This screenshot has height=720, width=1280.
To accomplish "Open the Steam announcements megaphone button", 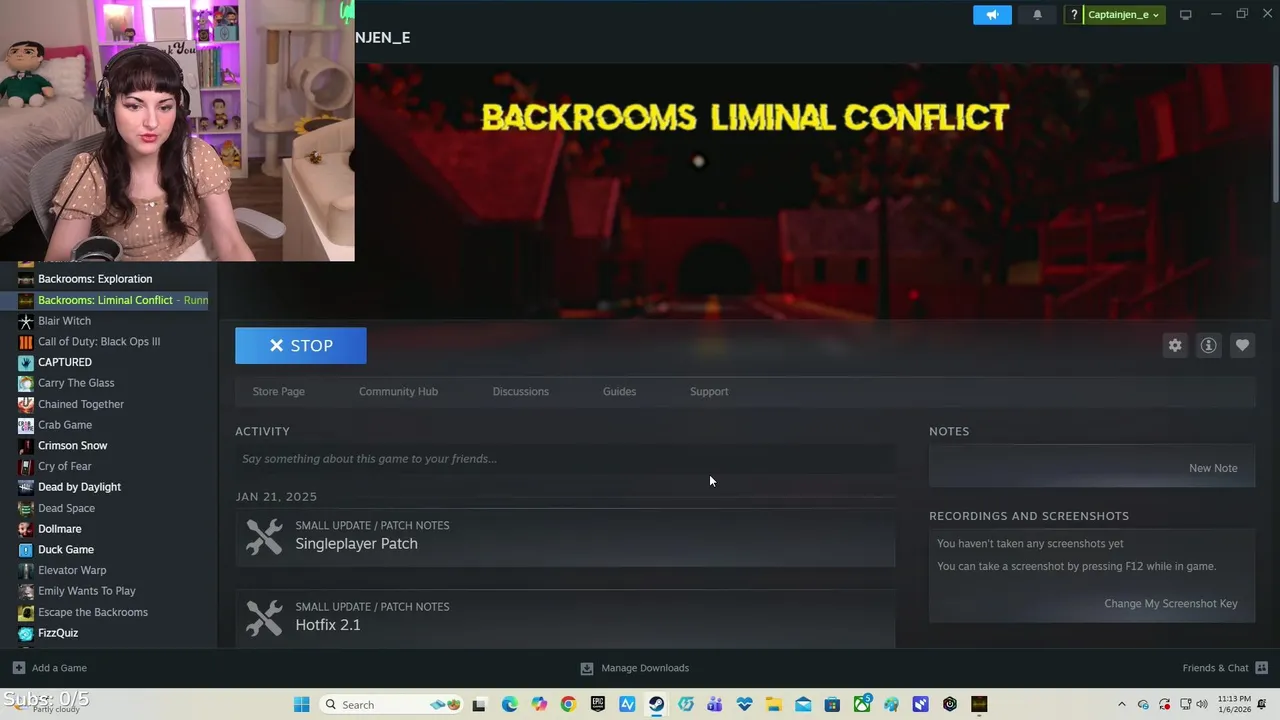I will (992, 15).
